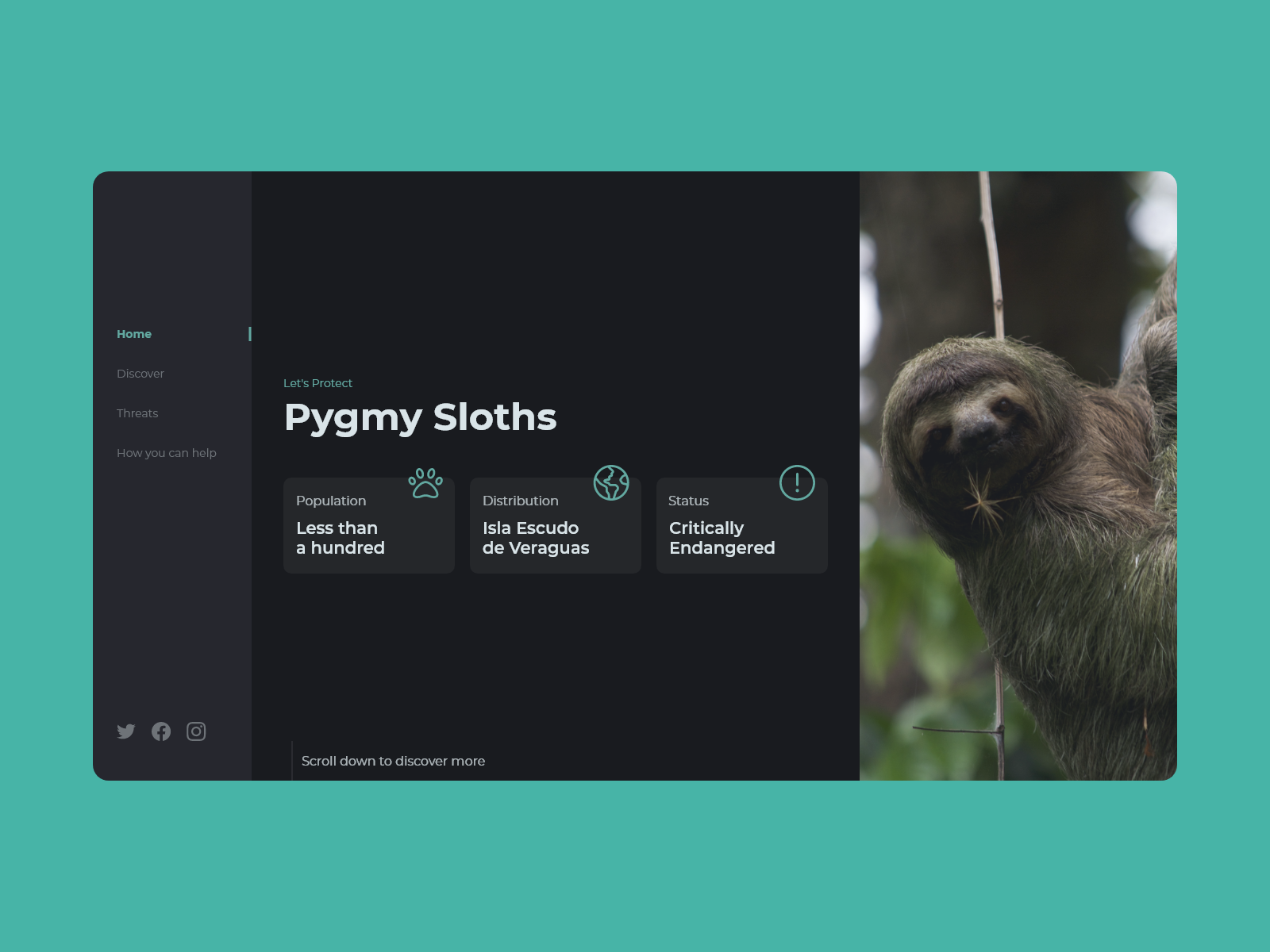The width and height of the screenshot is (1270, 952).
Task: Click the 'Status' card label
Action: tap(688, 501)
